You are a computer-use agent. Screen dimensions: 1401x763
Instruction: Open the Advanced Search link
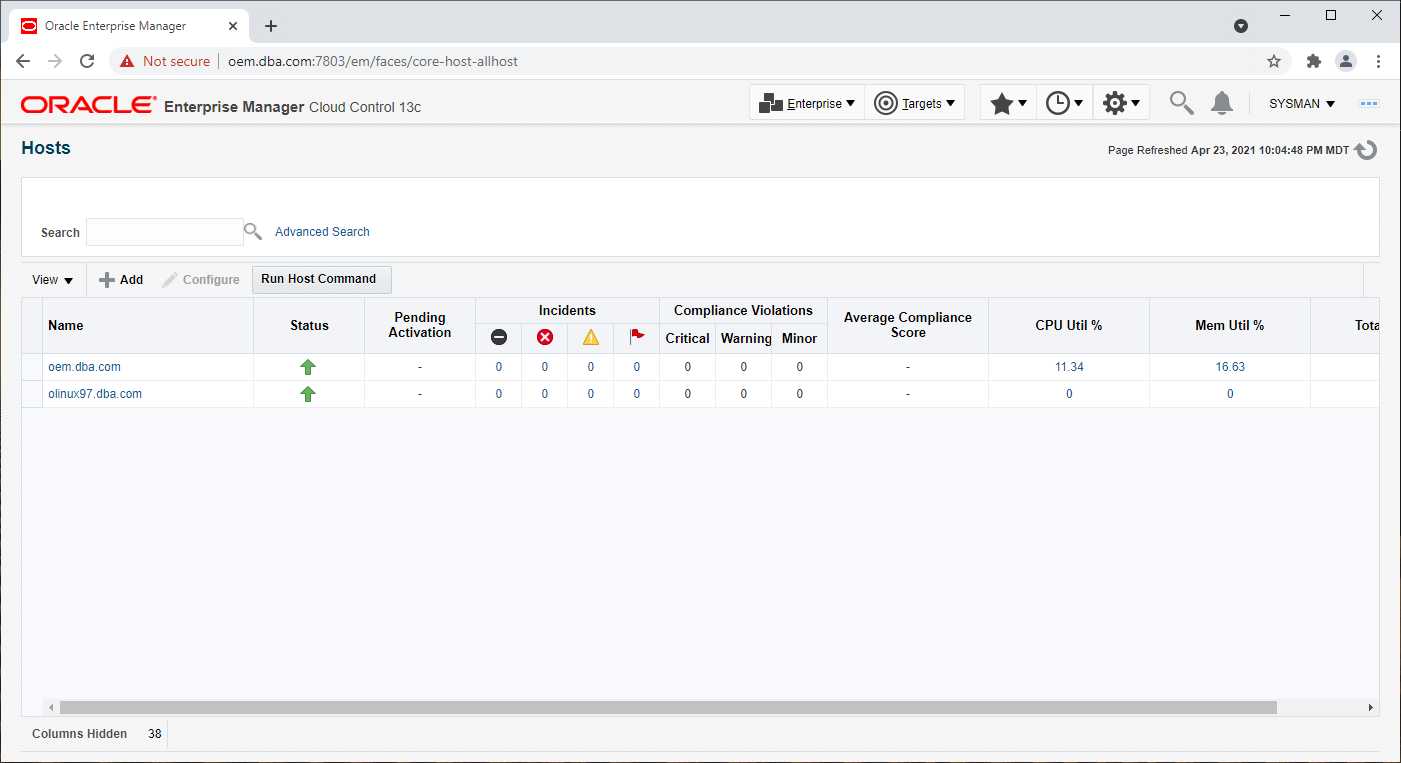[x=322, y=232]
